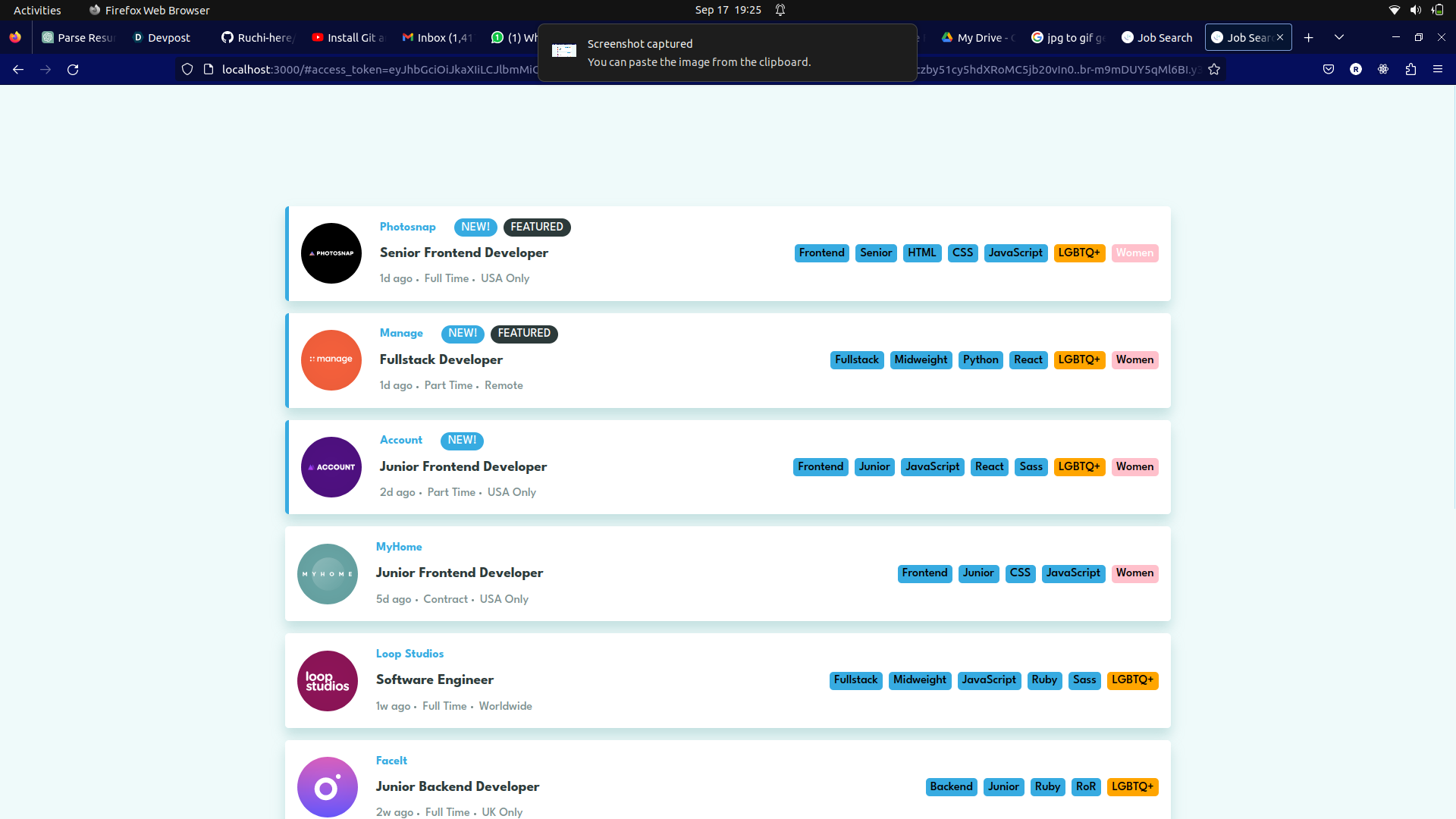Open the Software Engineer job listing
This screenshot has width=1456, height=819.
click(x=435, y=680)
